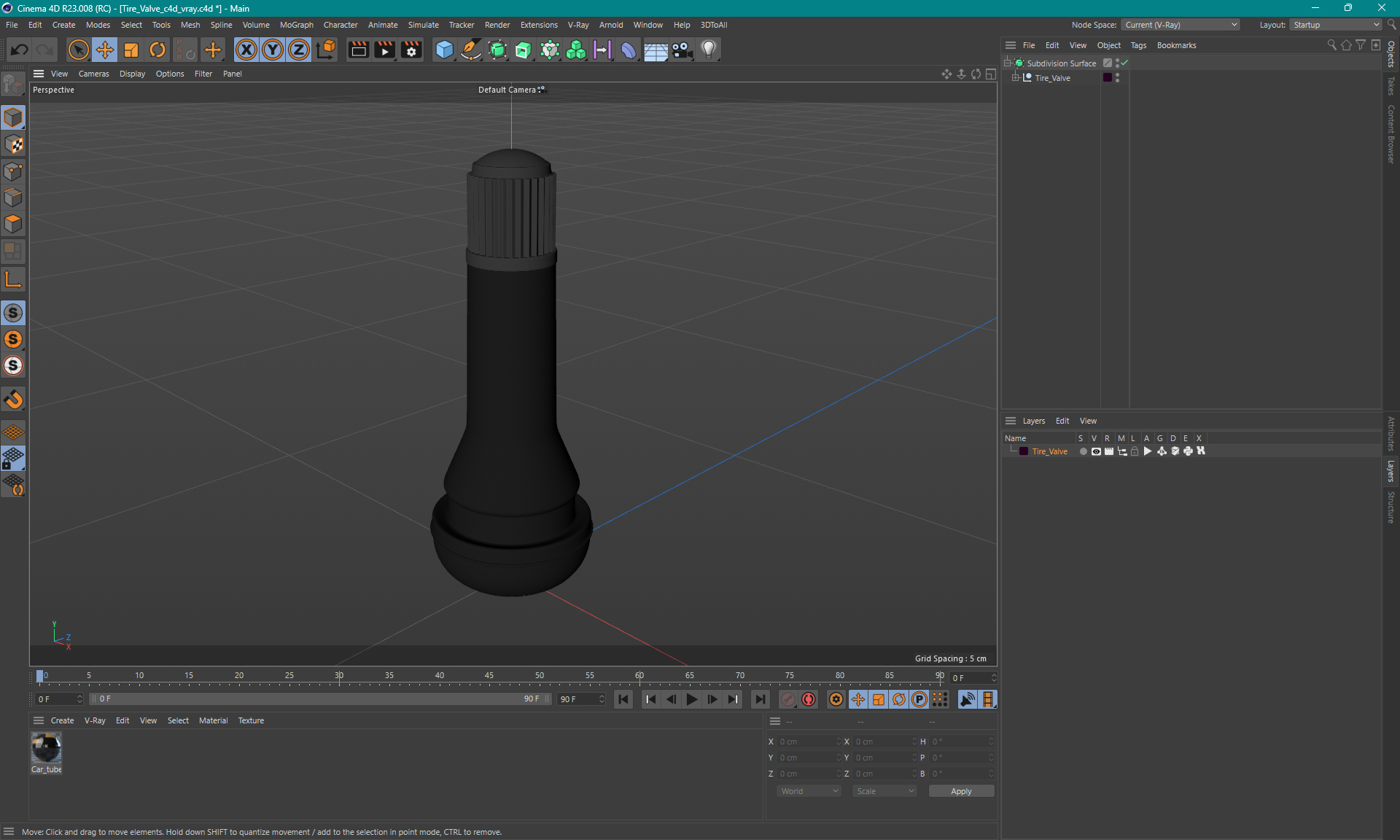This screenshot has width=1400, height=840.
Task: Toggle Tire_Valve layer lock
Action: click(x=1135, y=451)
